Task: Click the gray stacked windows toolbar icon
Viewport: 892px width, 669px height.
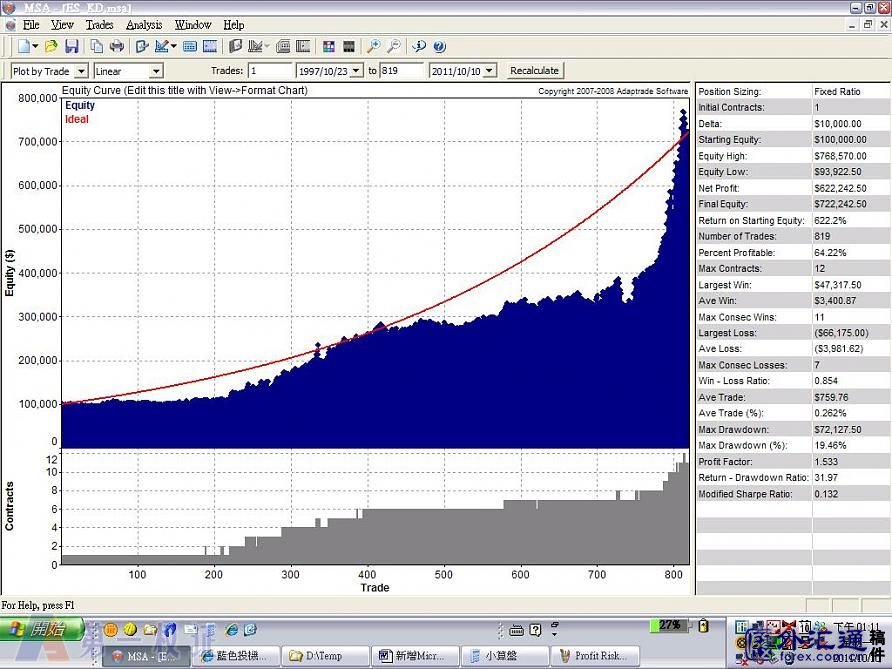Action: 283,47
